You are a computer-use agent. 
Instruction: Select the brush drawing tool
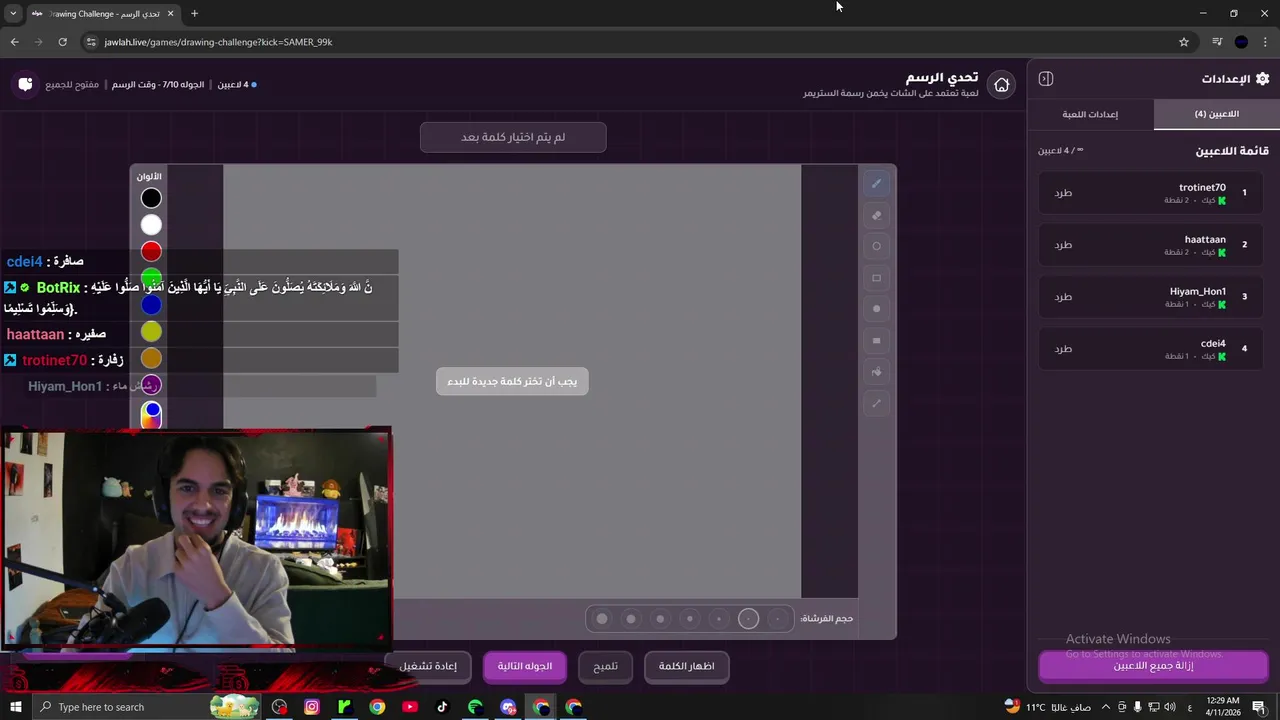click(876, 183)
